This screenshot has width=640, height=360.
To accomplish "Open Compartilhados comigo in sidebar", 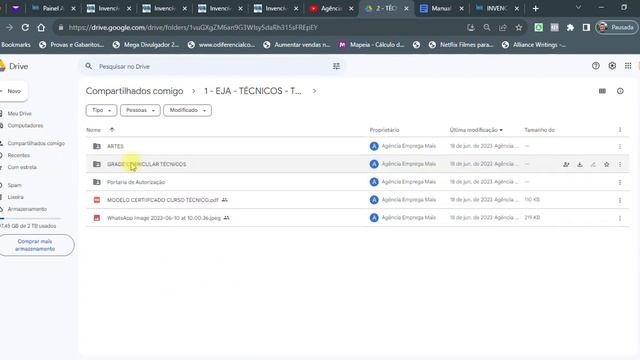I will coord(36,143).
